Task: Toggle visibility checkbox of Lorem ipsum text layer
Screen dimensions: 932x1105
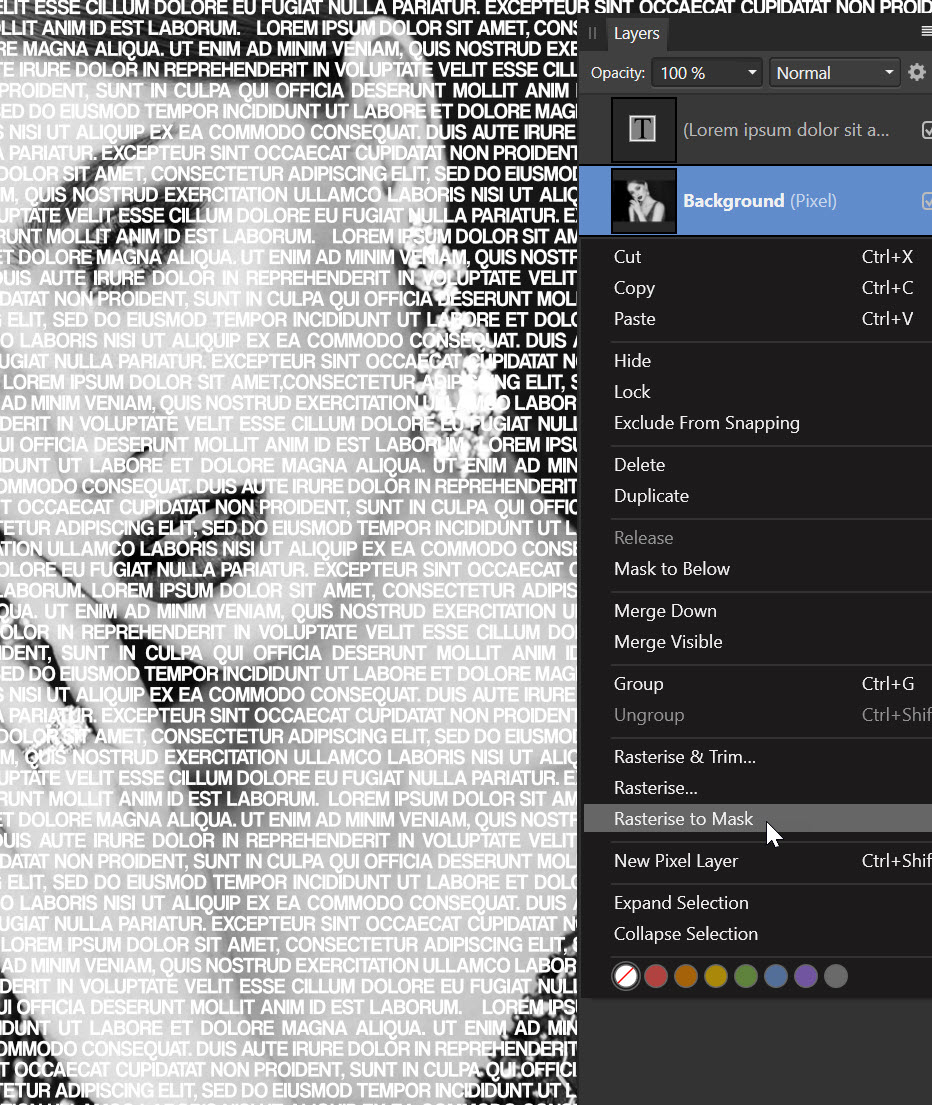Action: click(926, 130)
